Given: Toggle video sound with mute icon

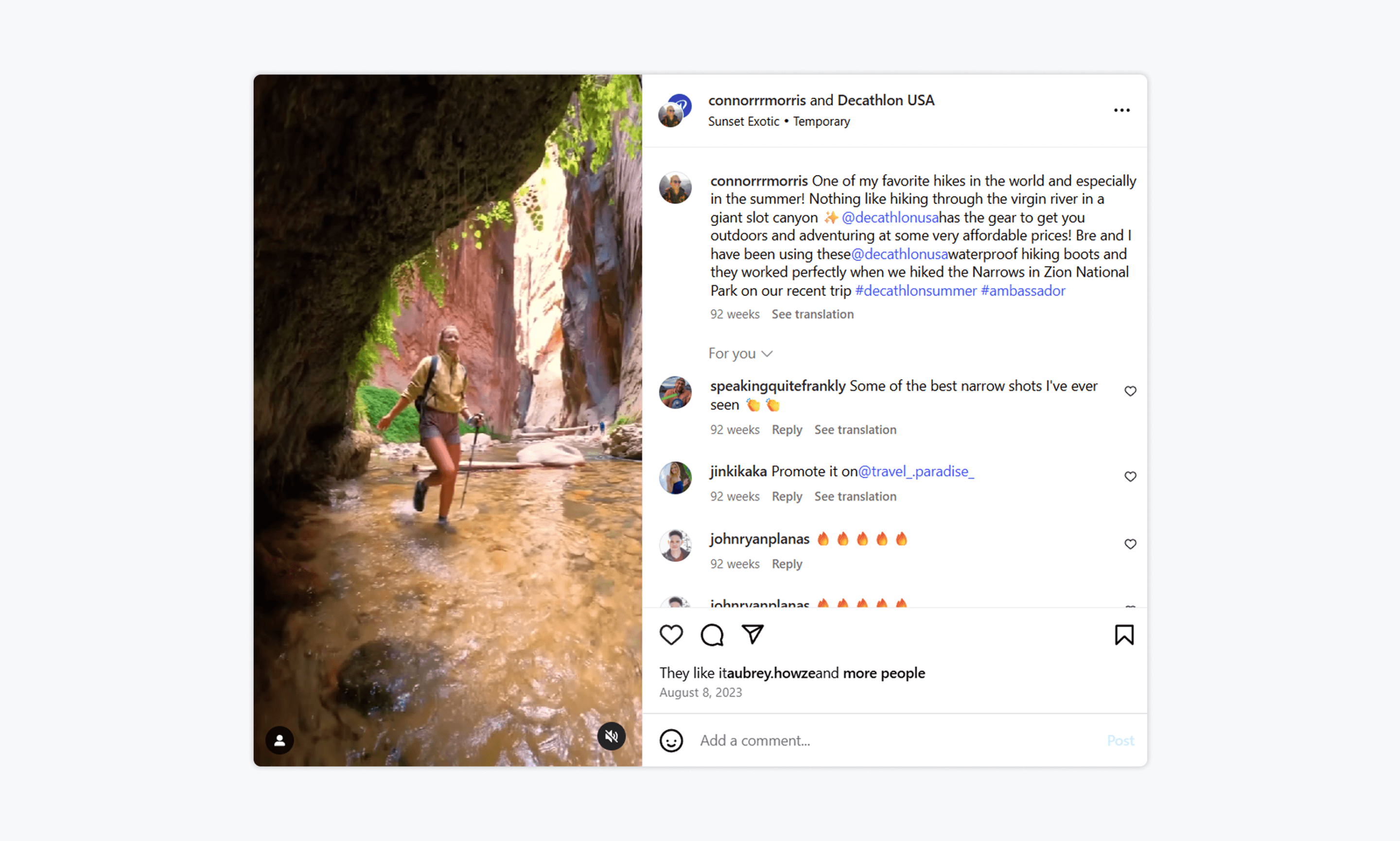Looking at the screenshot, I should click(612, 736).
